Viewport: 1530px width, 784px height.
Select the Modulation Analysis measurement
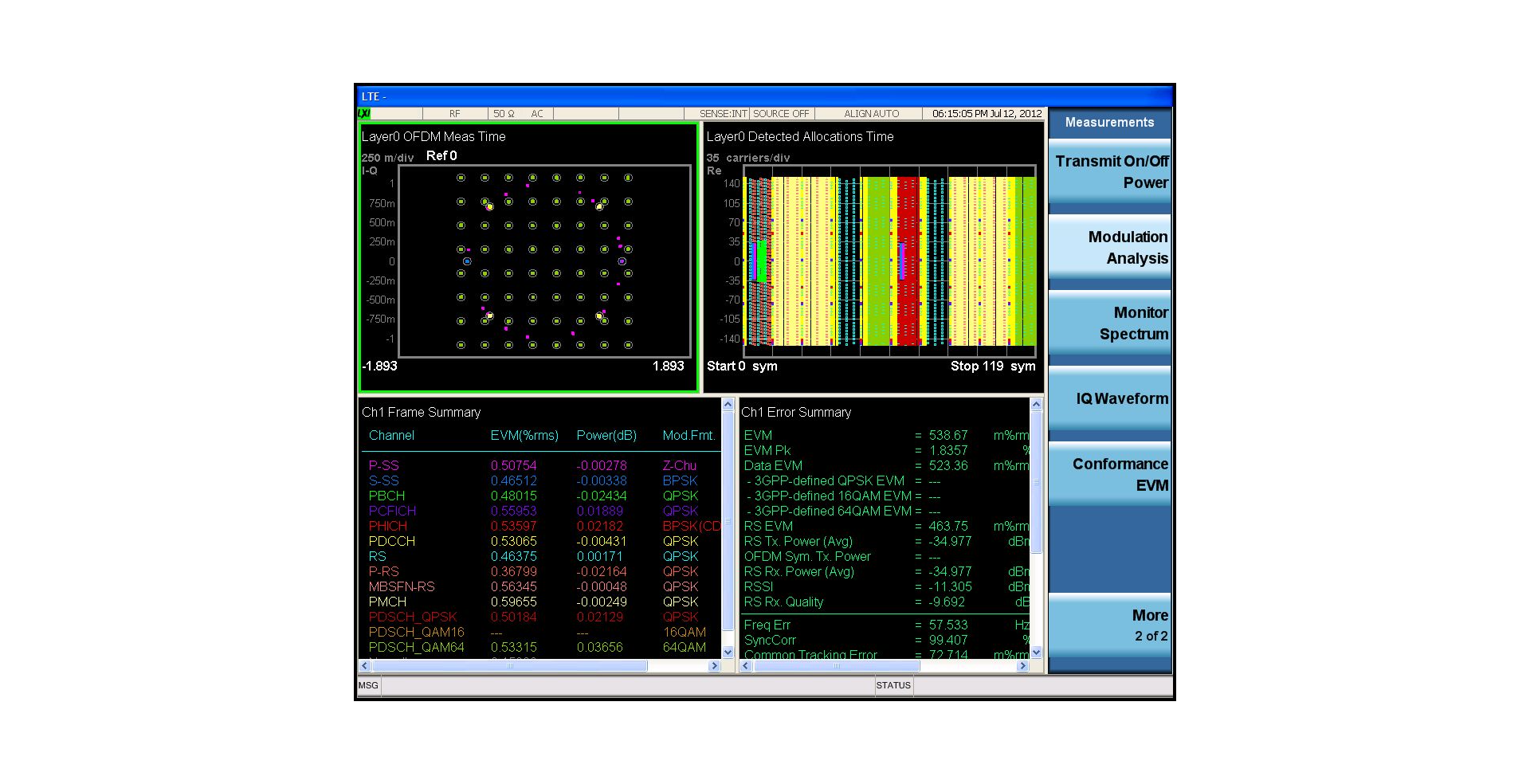[x=1110, y=247]
